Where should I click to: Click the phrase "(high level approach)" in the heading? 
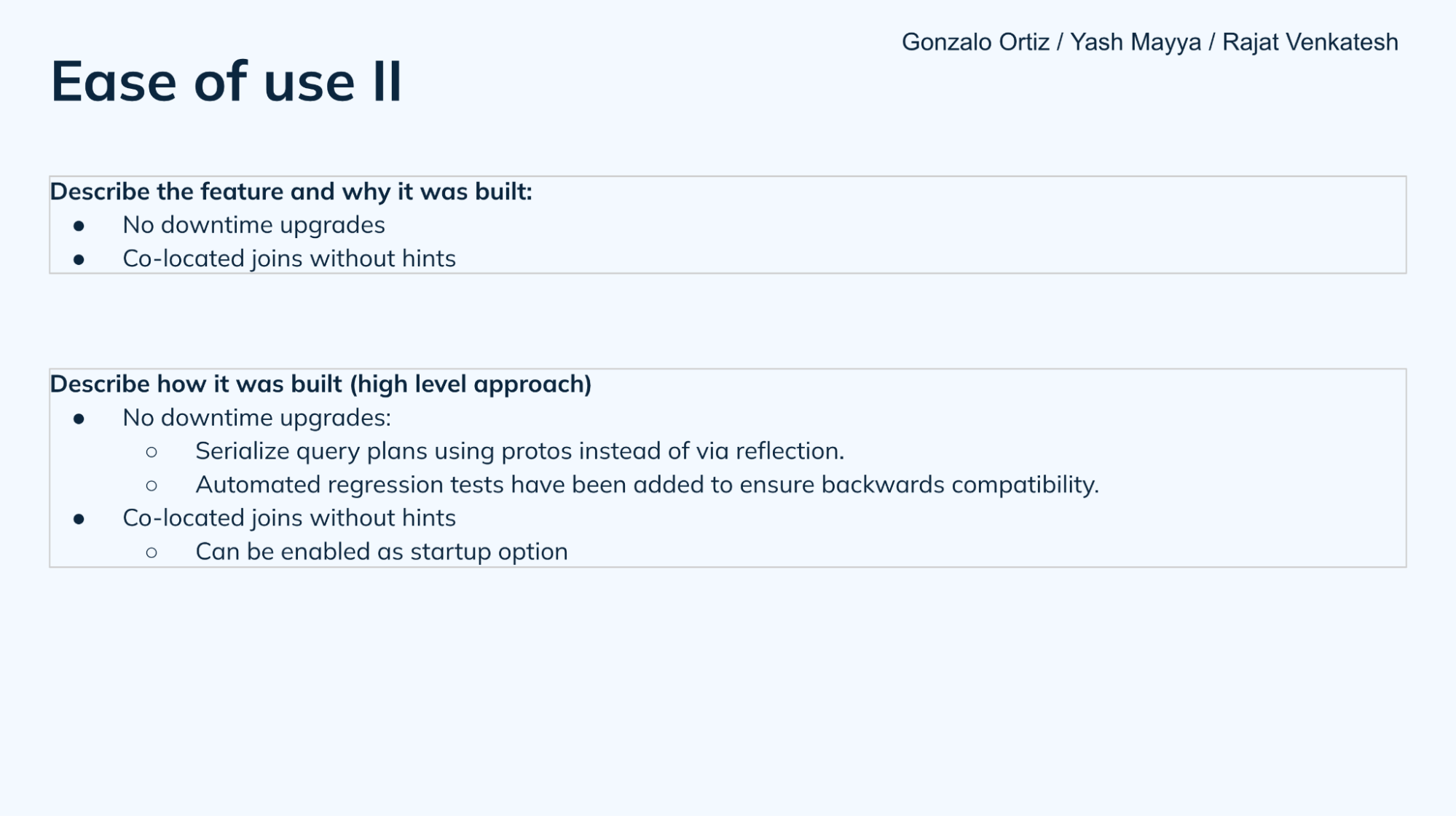[x=471, y=384]
